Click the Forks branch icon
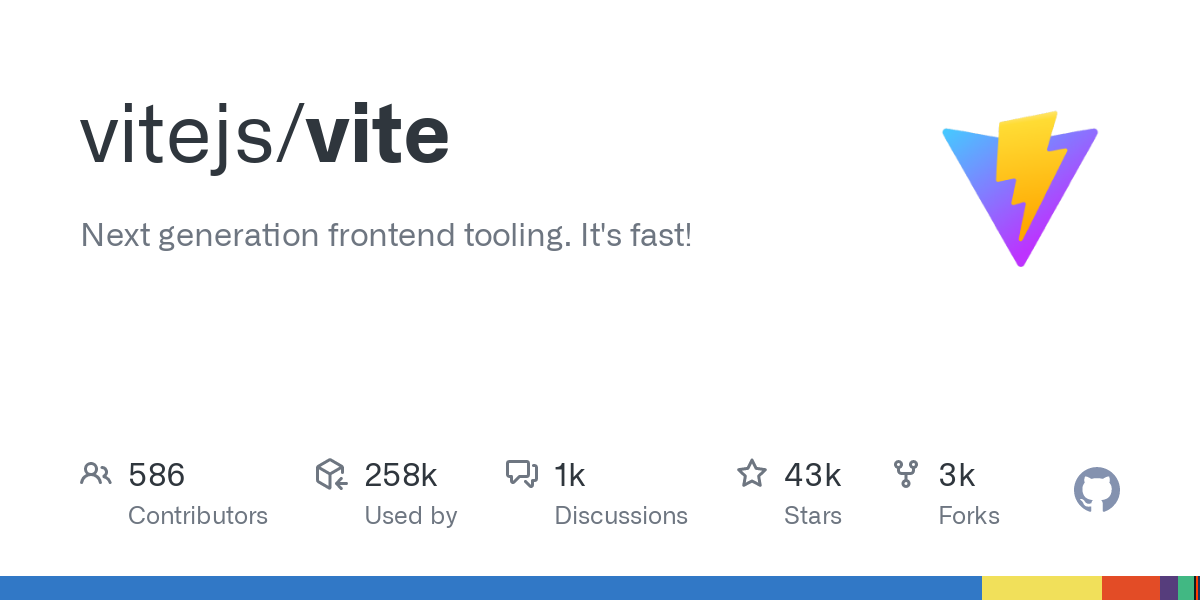The height and width of the screenshot is (600, 1200). point(906,474)
